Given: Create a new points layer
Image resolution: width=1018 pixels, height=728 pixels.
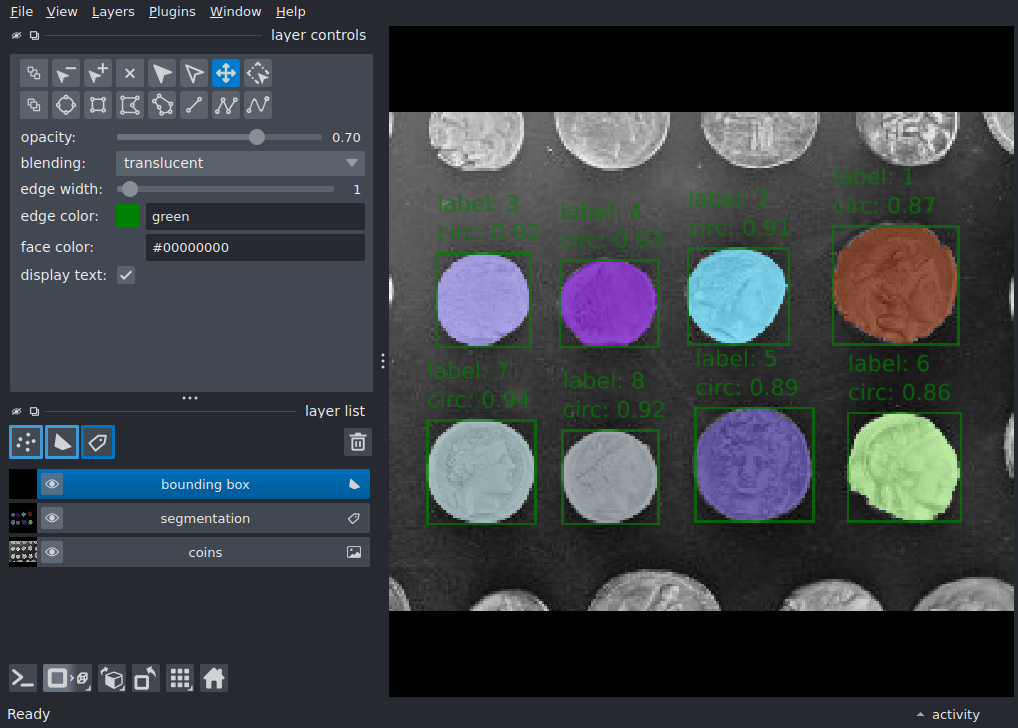Looking at the screenshot, I should click(26, 442).
